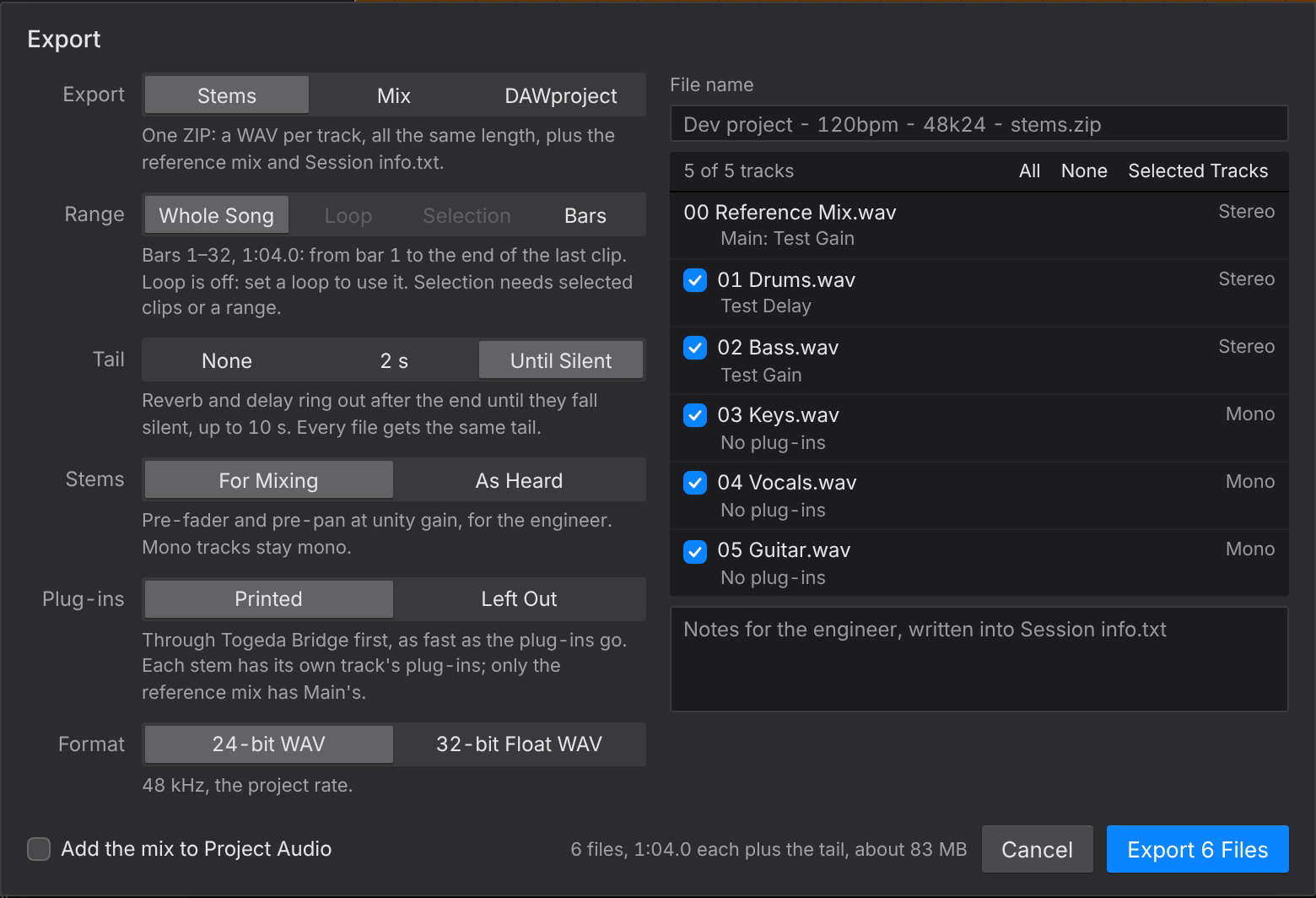The height and width of the screenshot is (898, 1316).
Task: Uncheck the 04 Vocals.wav track
Action: (695, 483)
